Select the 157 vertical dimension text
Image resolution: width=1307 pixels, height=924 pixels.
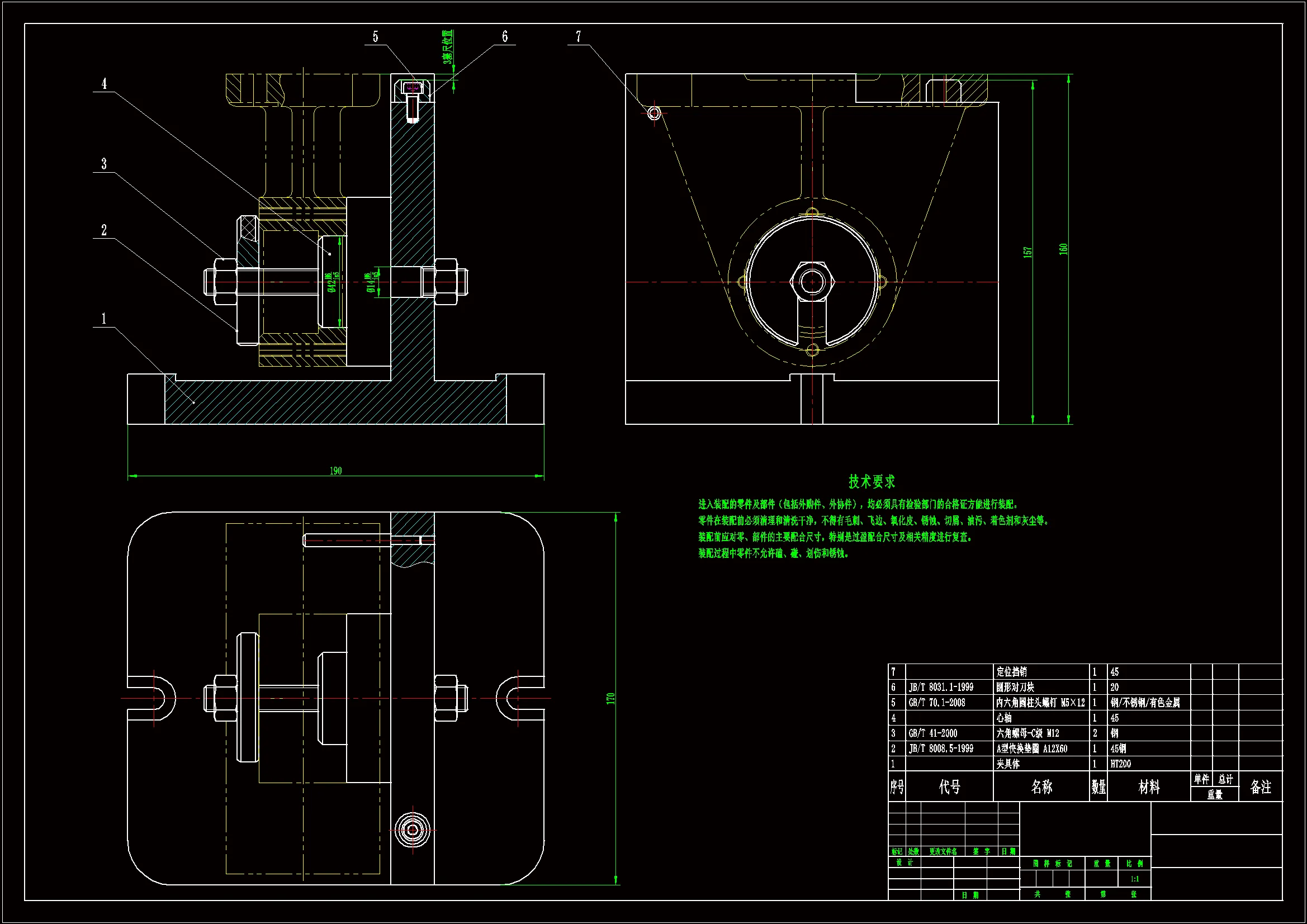[x=1027, y=252]
